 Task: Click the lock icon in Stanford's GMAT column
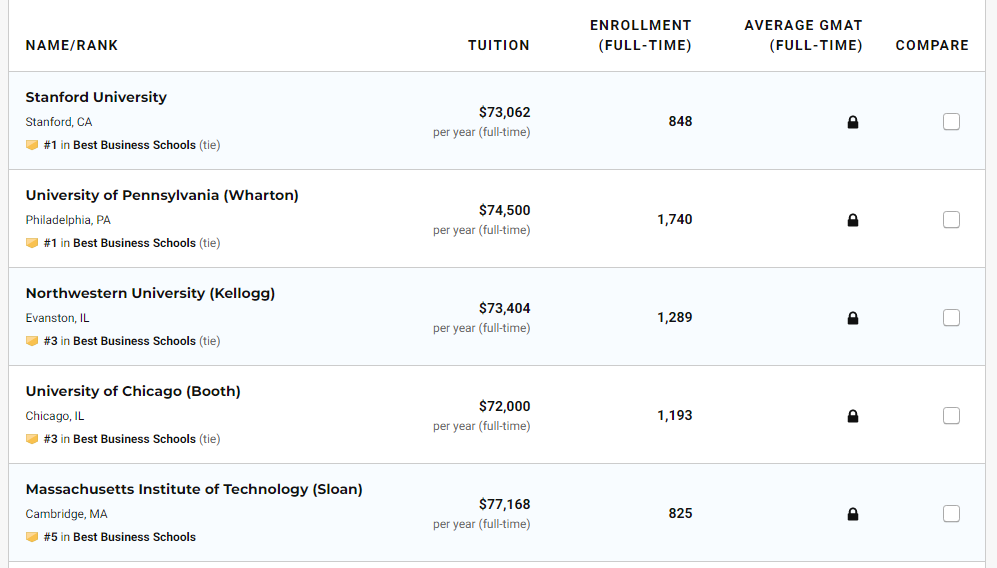point(853,122)
